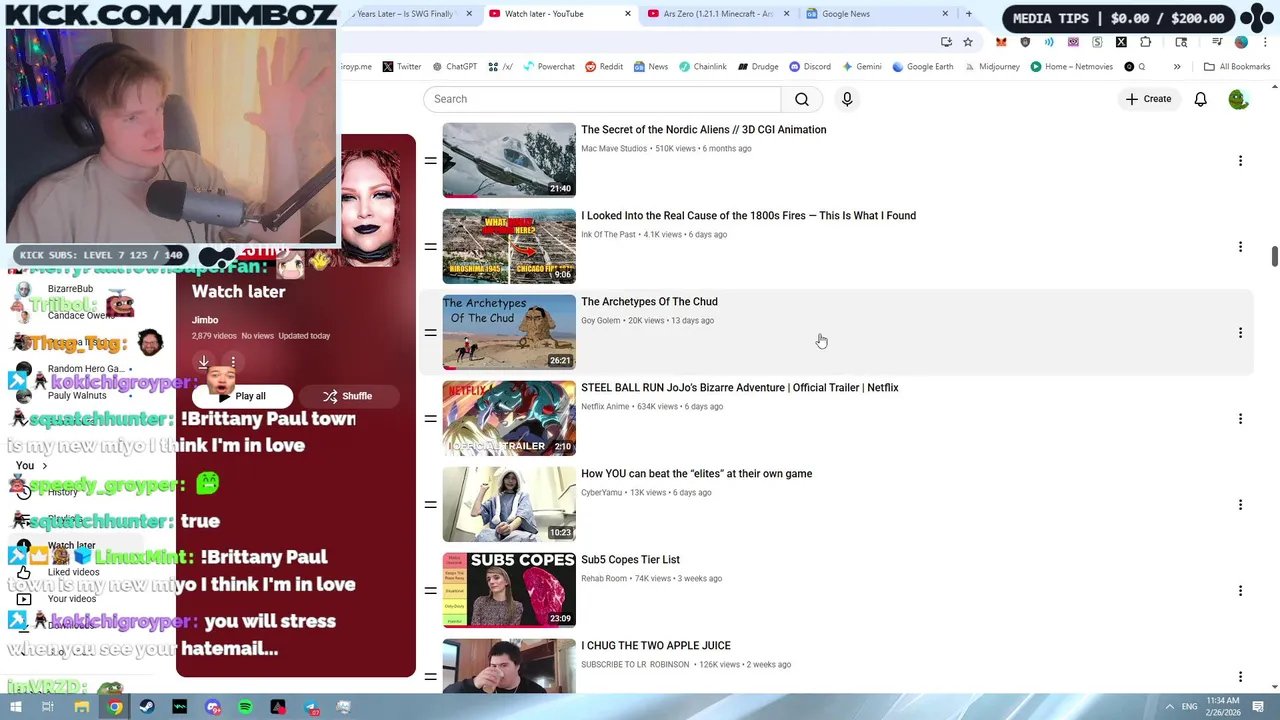Open the Discord bookmark
This screenshot has width=1280, height=720.
810,67
